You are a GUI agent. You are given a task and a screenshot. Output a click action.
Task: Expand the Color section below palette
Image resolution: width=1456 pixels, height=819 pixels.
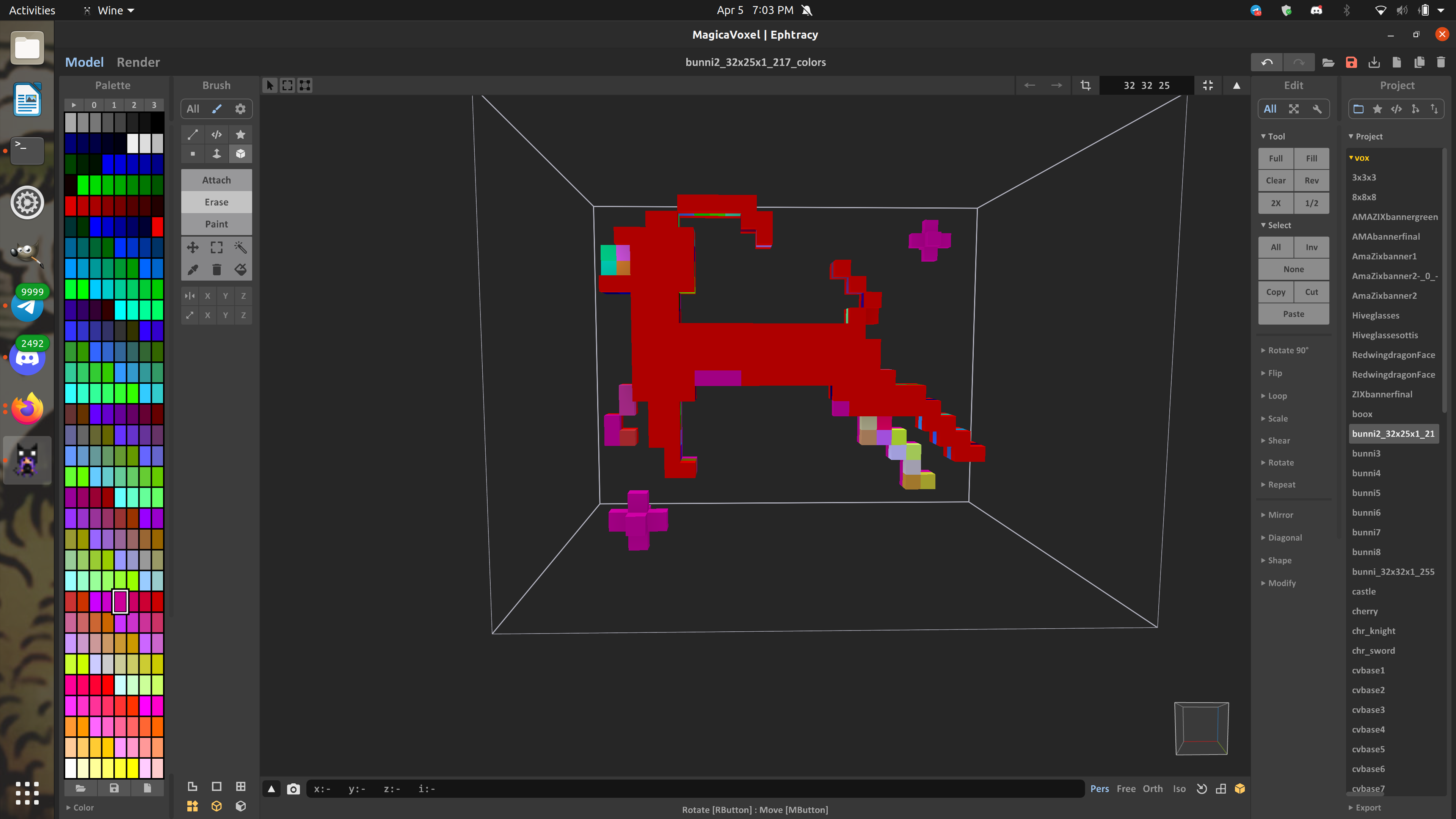(80, 808)
